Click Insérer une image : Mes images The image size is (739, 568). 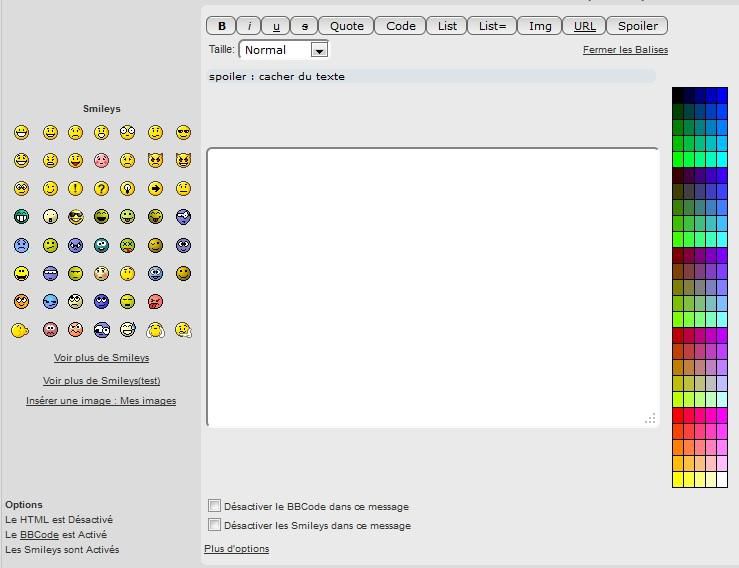point(101,401)
